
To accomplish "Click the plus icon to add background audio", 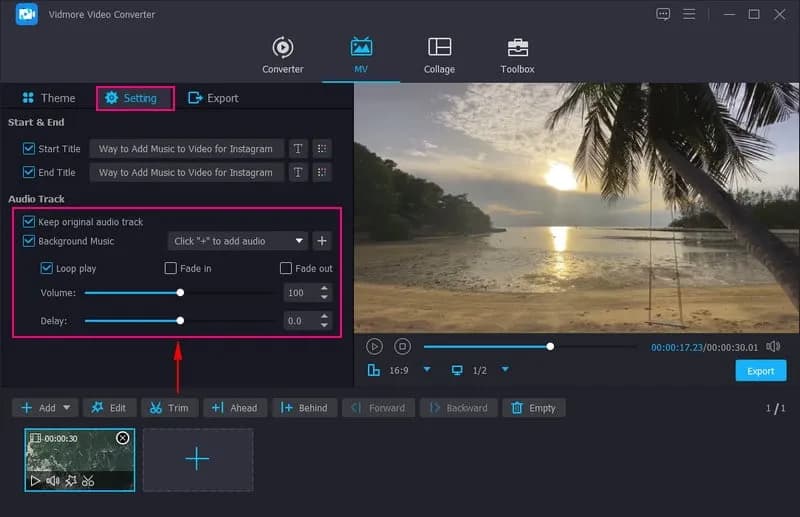I will click(x=322, y=241).
